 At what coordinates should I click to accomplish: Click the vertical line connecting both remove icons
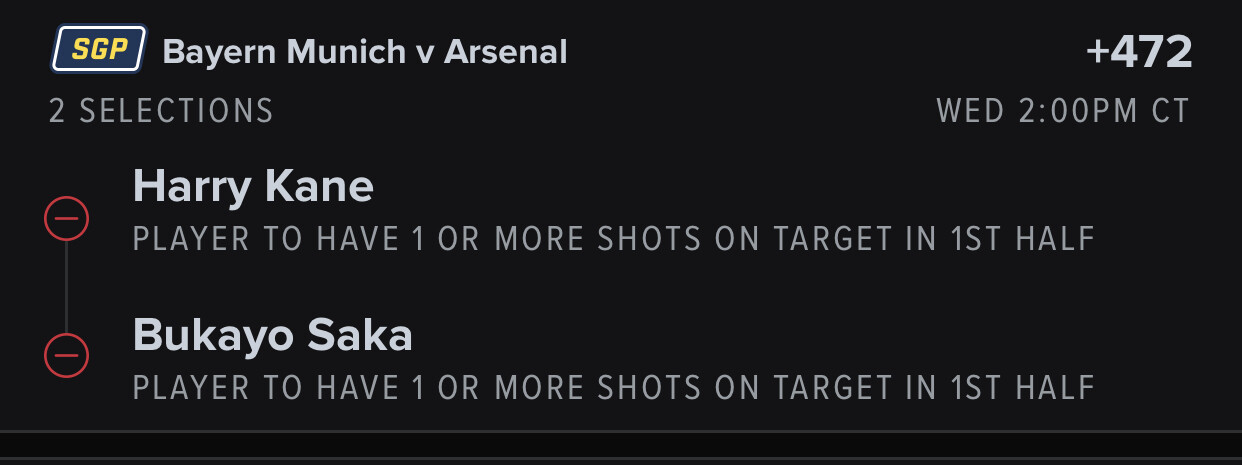(x=67, y=286)
